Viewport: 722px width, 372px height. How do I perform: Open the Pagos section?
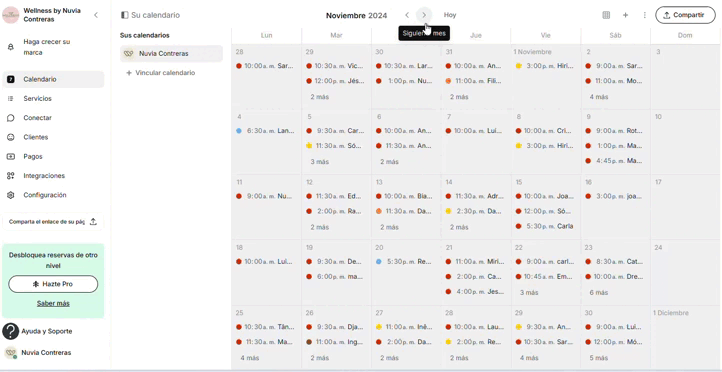pos(53,157)
